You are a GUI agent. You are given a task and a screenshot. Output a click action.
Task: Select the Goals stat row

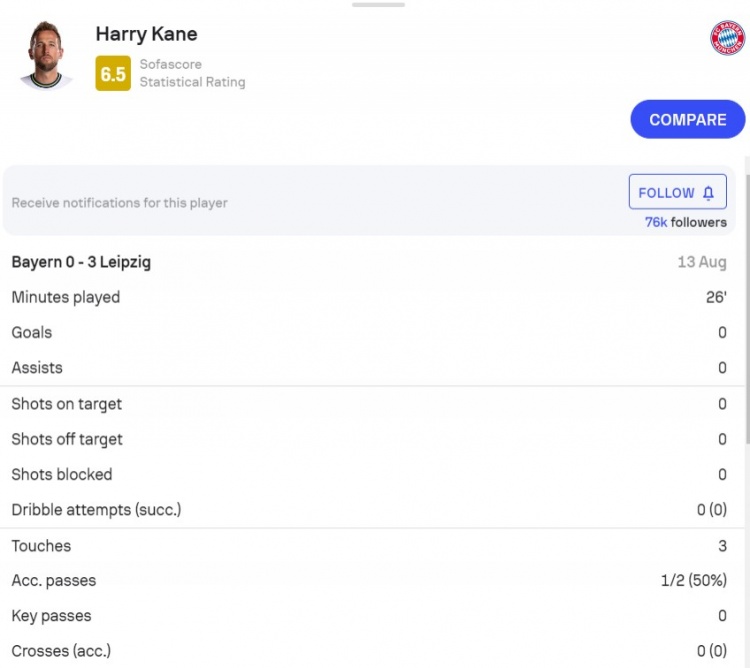(x=369, y=332)
